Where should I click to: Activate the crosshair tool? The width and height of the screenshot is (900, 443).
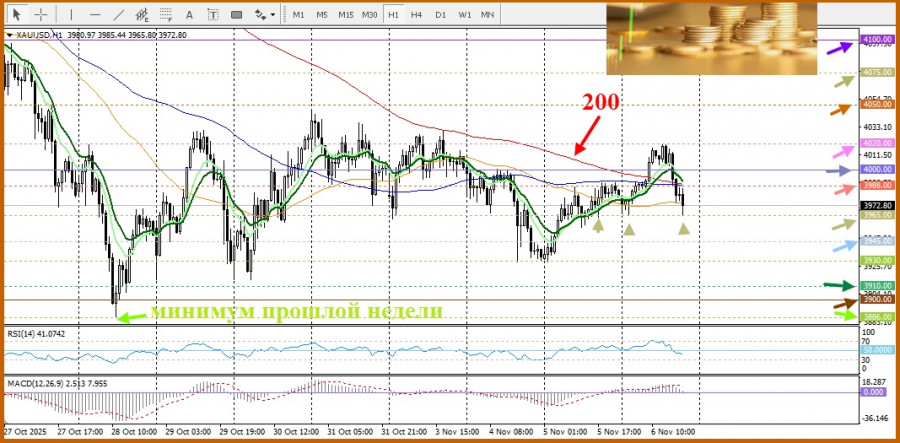41,14
